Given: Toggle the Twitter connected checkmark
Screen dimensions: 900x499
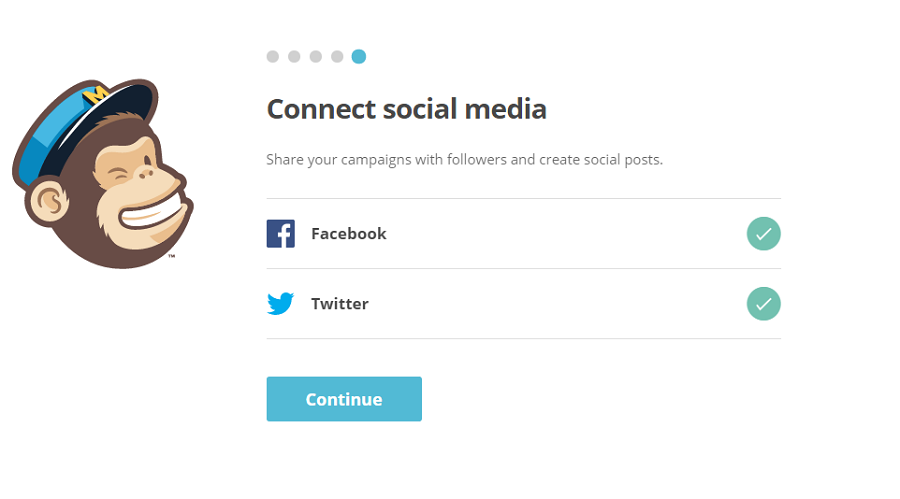Looking at the screenshot, I should tap(763, 304).
